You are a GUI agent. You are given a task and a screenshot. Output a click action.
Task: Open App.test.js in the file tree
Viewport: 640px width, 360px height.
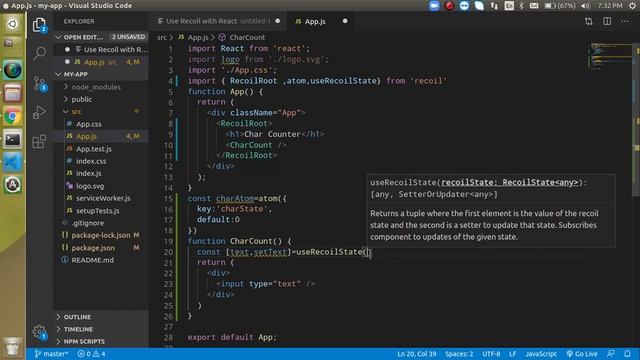tap(94, 149)
